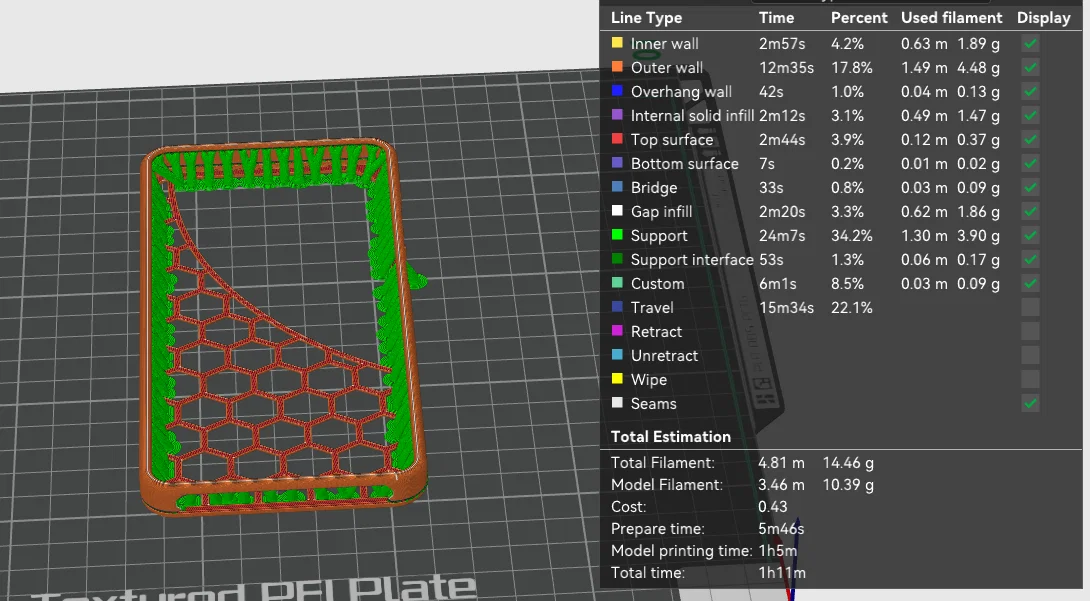This screenshot has height=601, width=1090.
Task: Click the Inner wall yellow color swatch
Action: [617, 43]
